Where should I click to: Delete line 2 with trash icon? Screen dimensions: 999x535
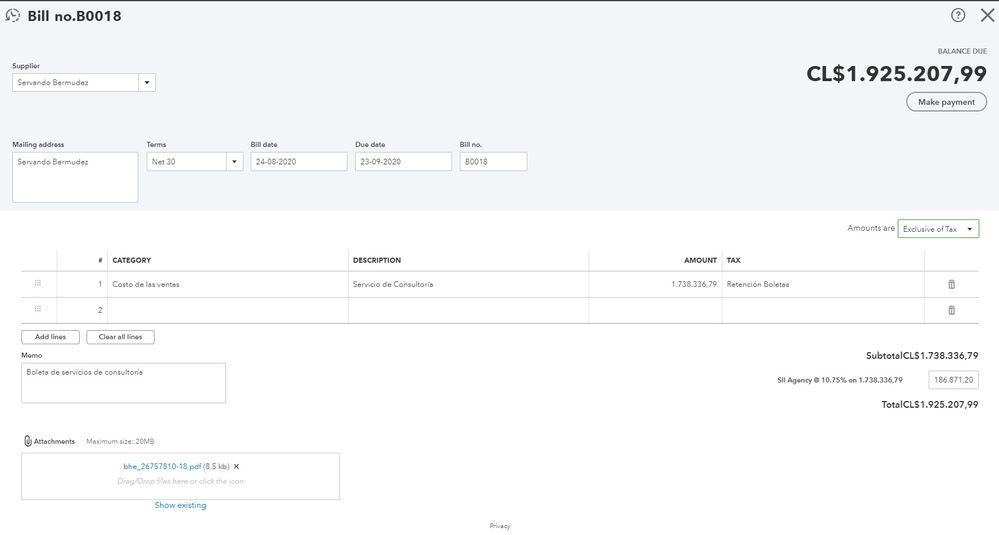click(x=951, y=310)
